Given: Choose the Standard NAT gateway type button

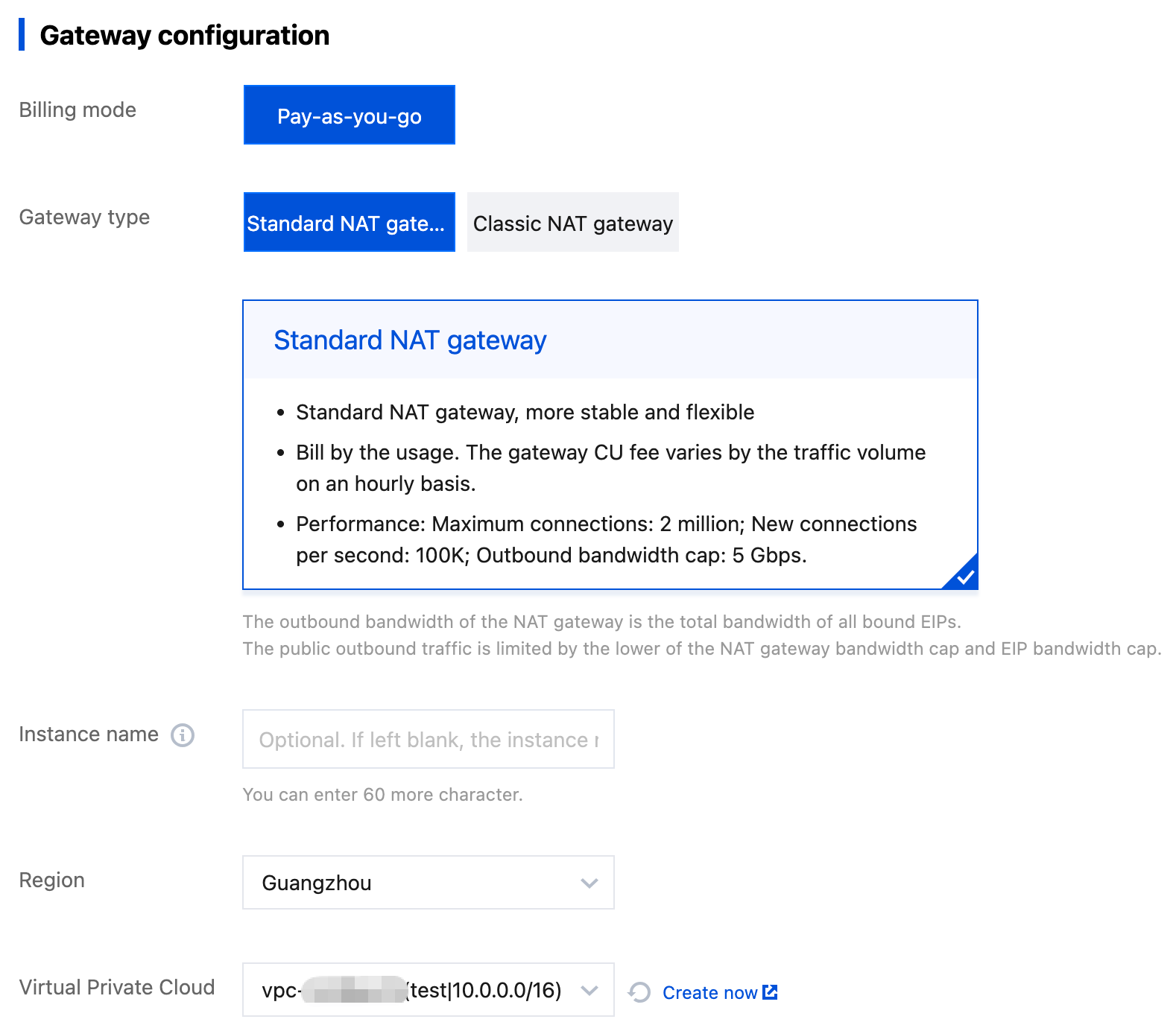Looking at the screenshot, I should [x=349, y=223].
